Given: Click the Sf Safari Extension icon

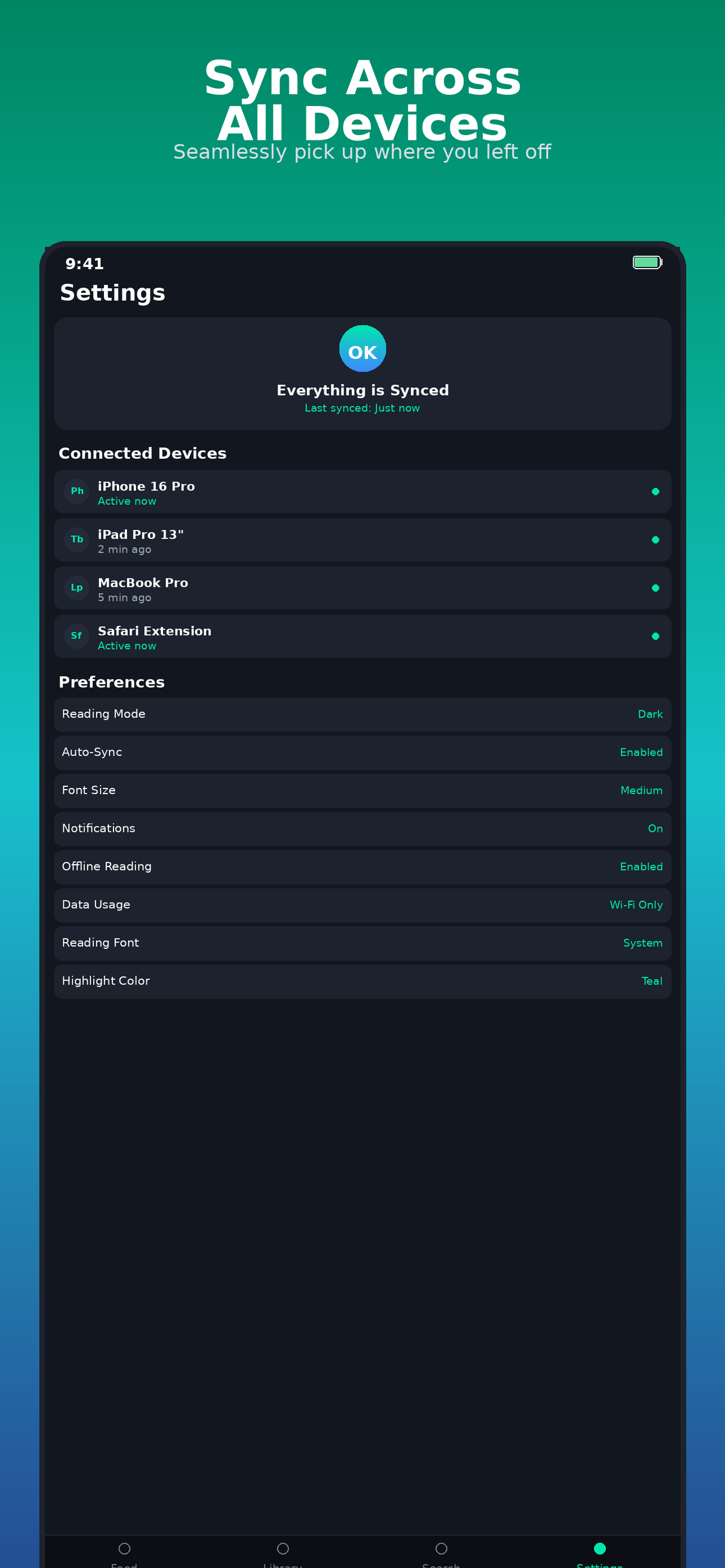Looking at the screenshot, I should coord(77,636).
